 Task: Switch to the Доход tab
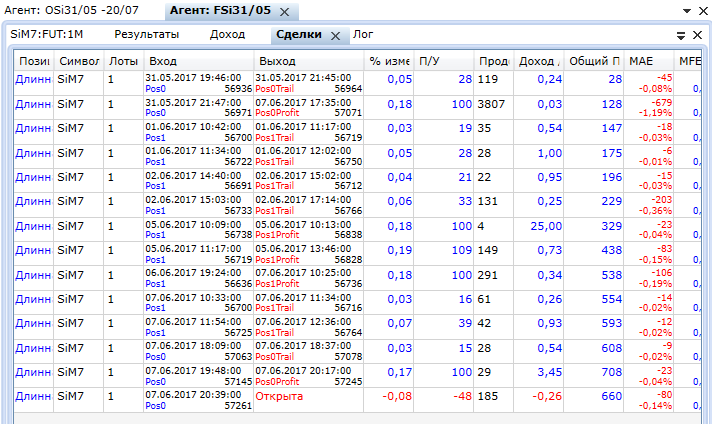click(227, 35)
